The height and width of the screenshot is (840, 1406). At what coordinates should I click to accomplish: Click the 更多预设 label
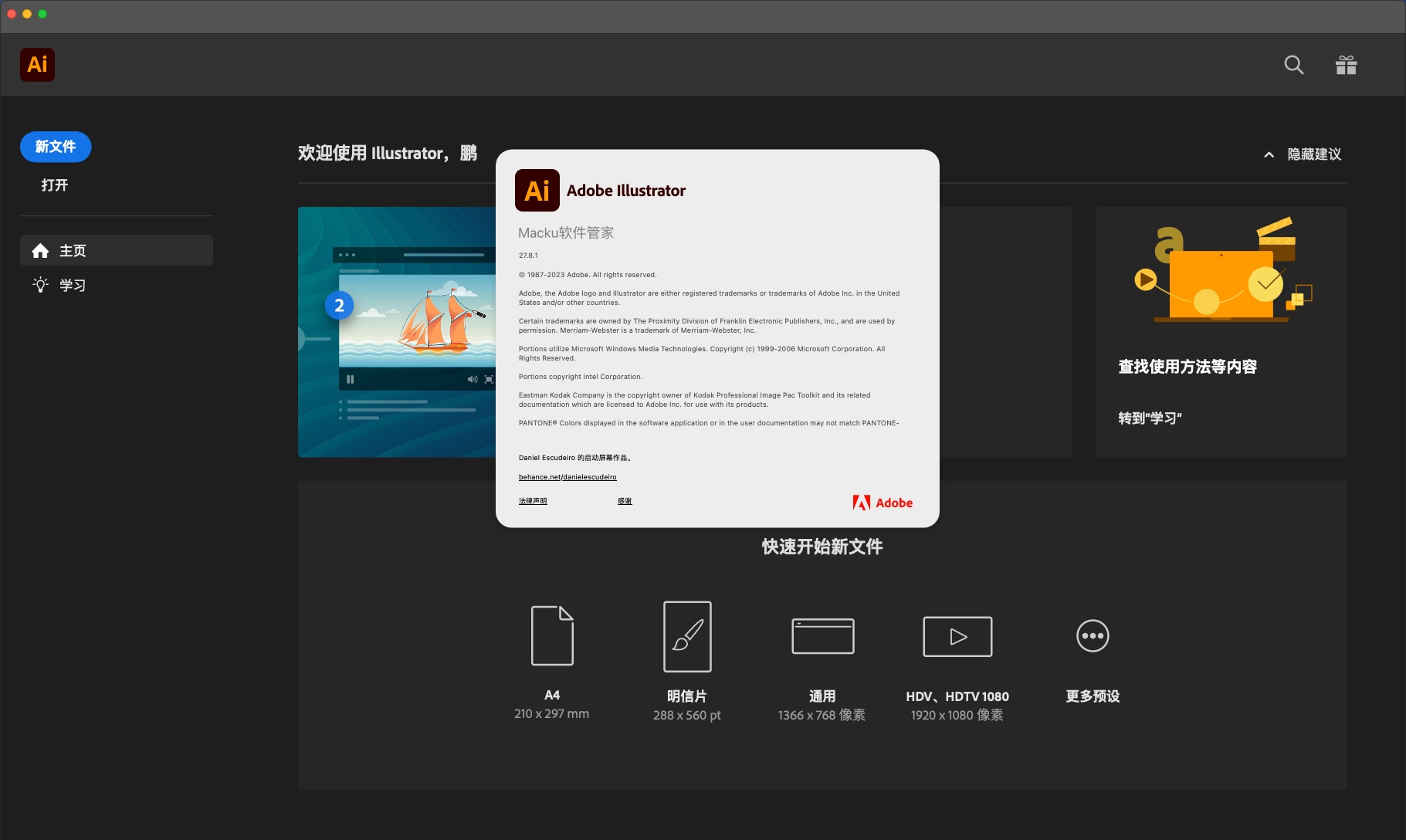pos(1093,696)
